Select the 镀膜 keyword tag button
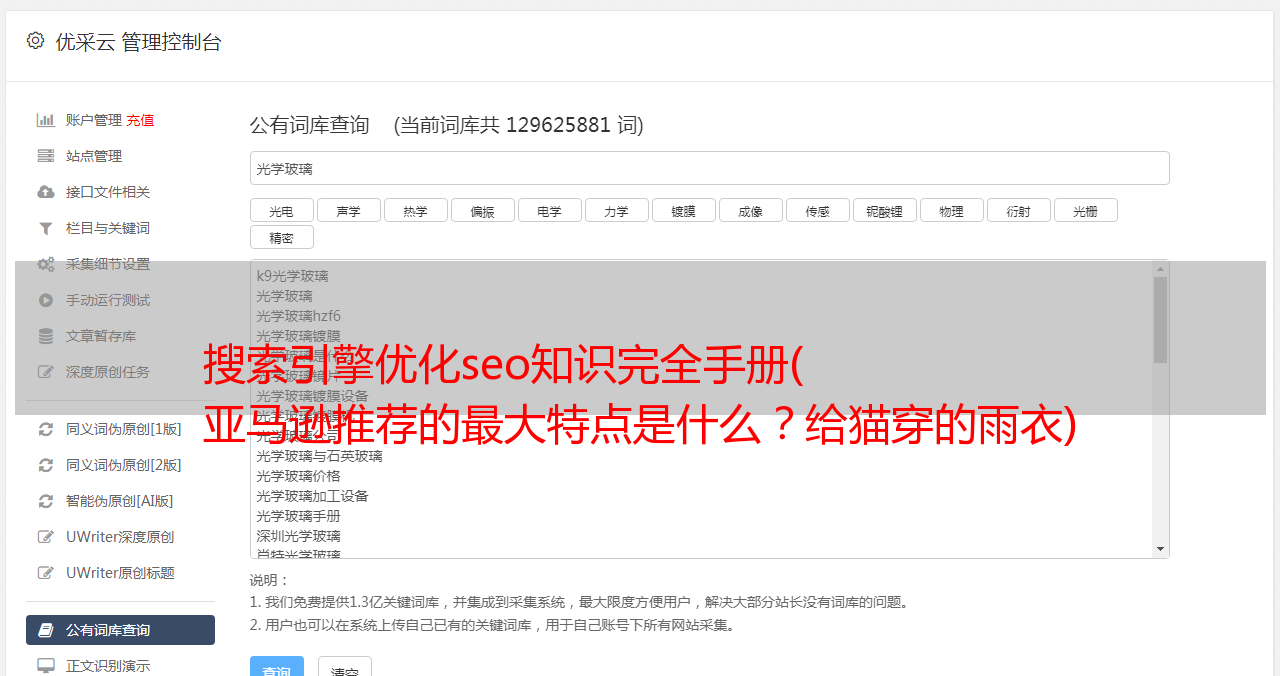Viewport: 1280px width, 676px height. [684, 210]
